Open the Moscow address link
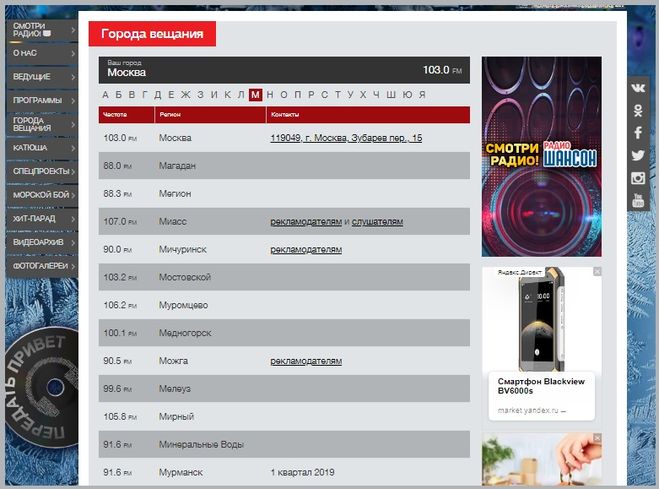Viewport: 659px width, 489px height. click(346, 138)
